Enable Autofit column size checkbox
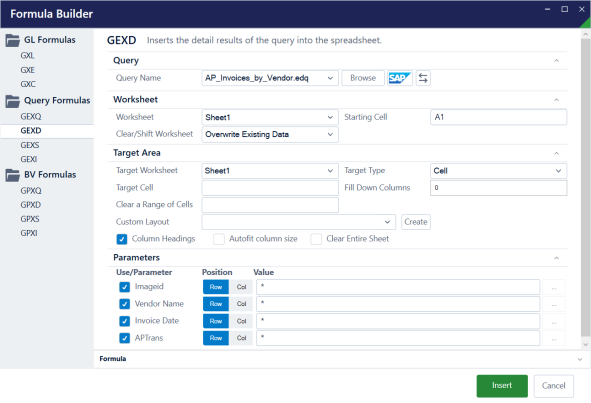 [219, 239]
